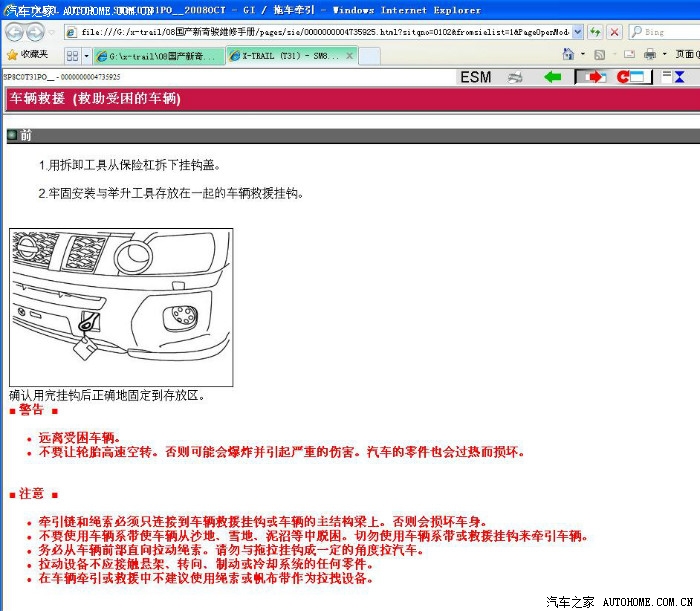Click the IE refresh page icon

[595, 32]
